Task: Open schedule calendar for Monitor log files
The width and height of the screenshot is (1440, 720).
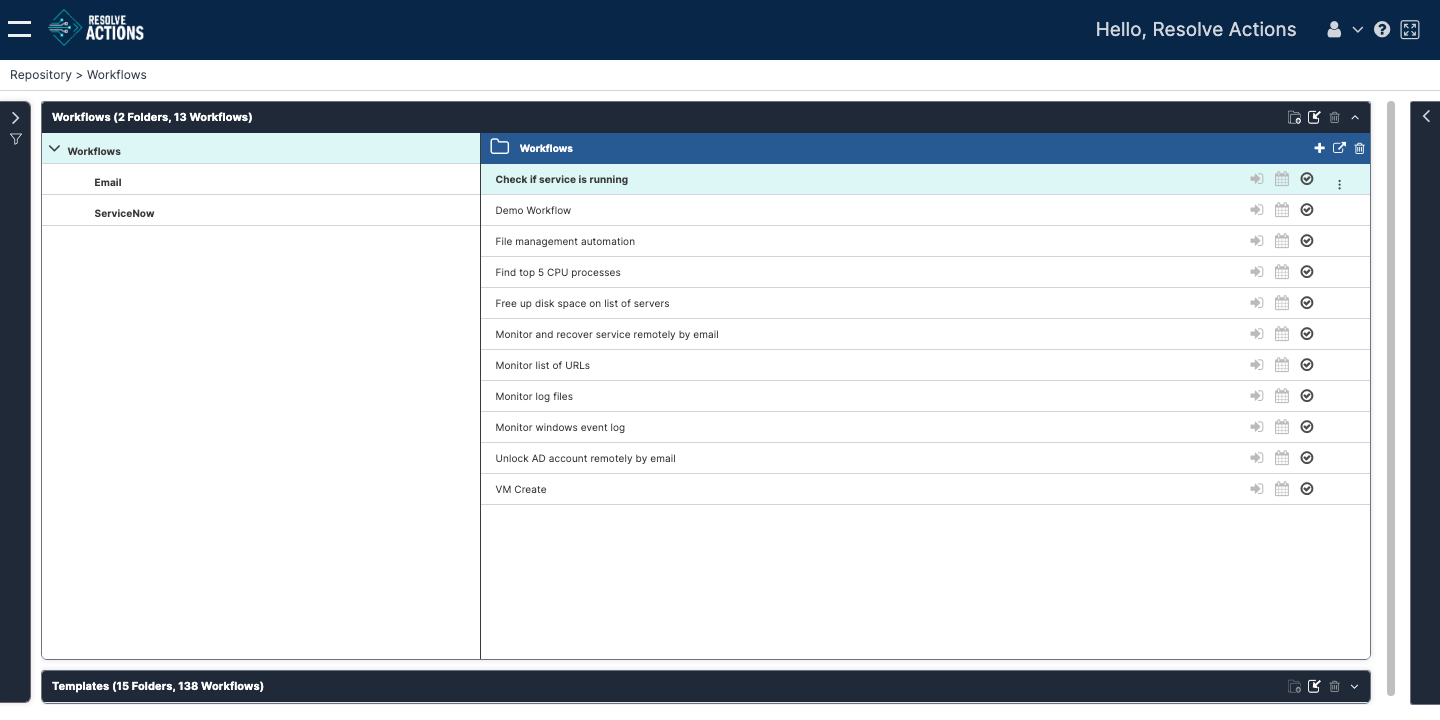Action: click(1282, 396)
